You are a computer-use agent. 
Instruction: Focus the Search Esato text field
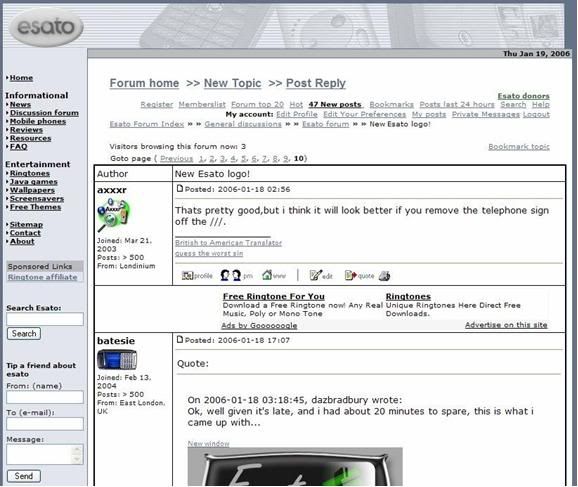coord(45,319)
